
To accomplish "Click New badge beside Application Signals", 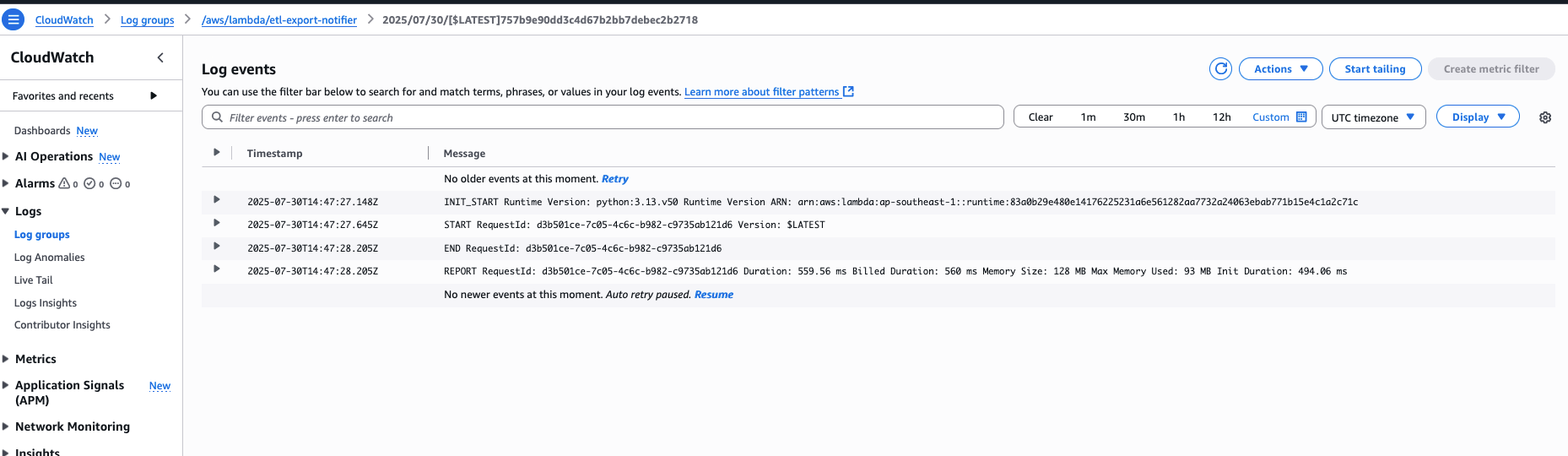I will pos(160,386).
